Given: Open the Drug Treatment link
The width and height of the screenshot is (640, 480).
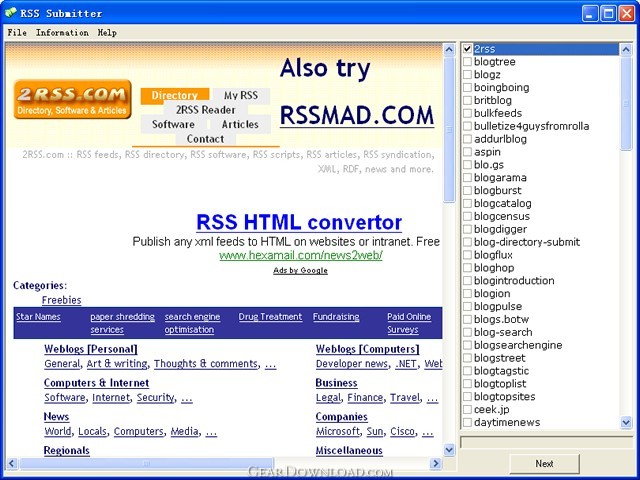Looking at the screenshot, I should pos(270,317).
